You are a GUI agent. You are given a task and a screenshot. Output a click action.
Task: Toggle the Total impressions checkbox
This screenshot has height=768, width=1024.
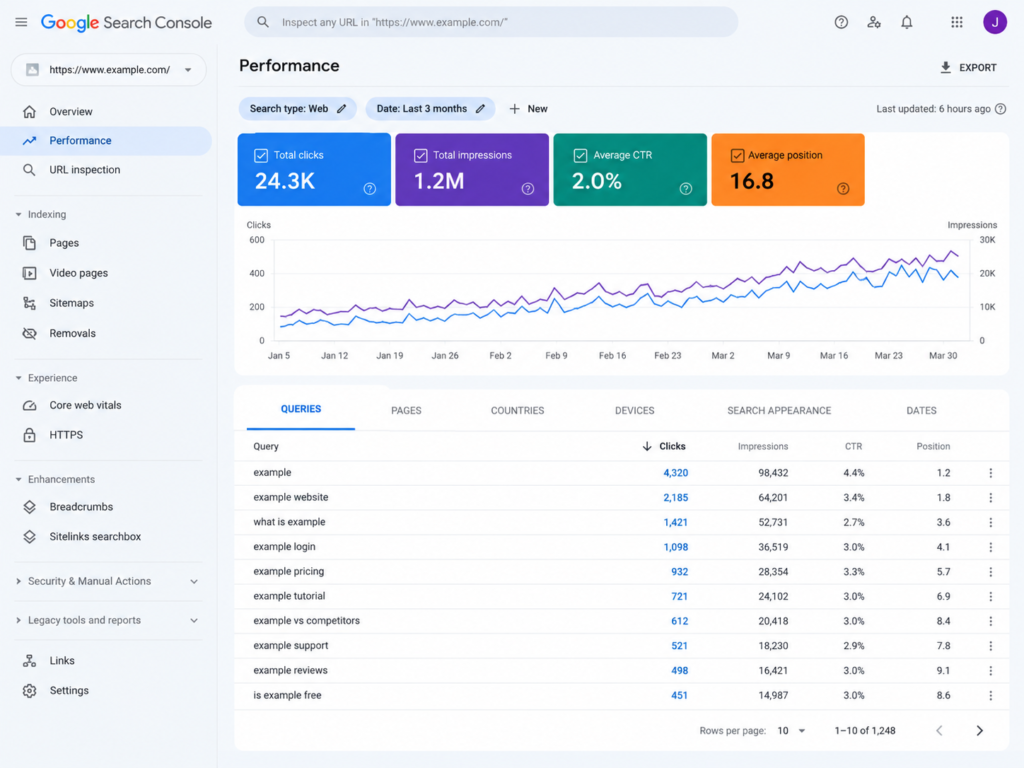[x=421, y=155]
